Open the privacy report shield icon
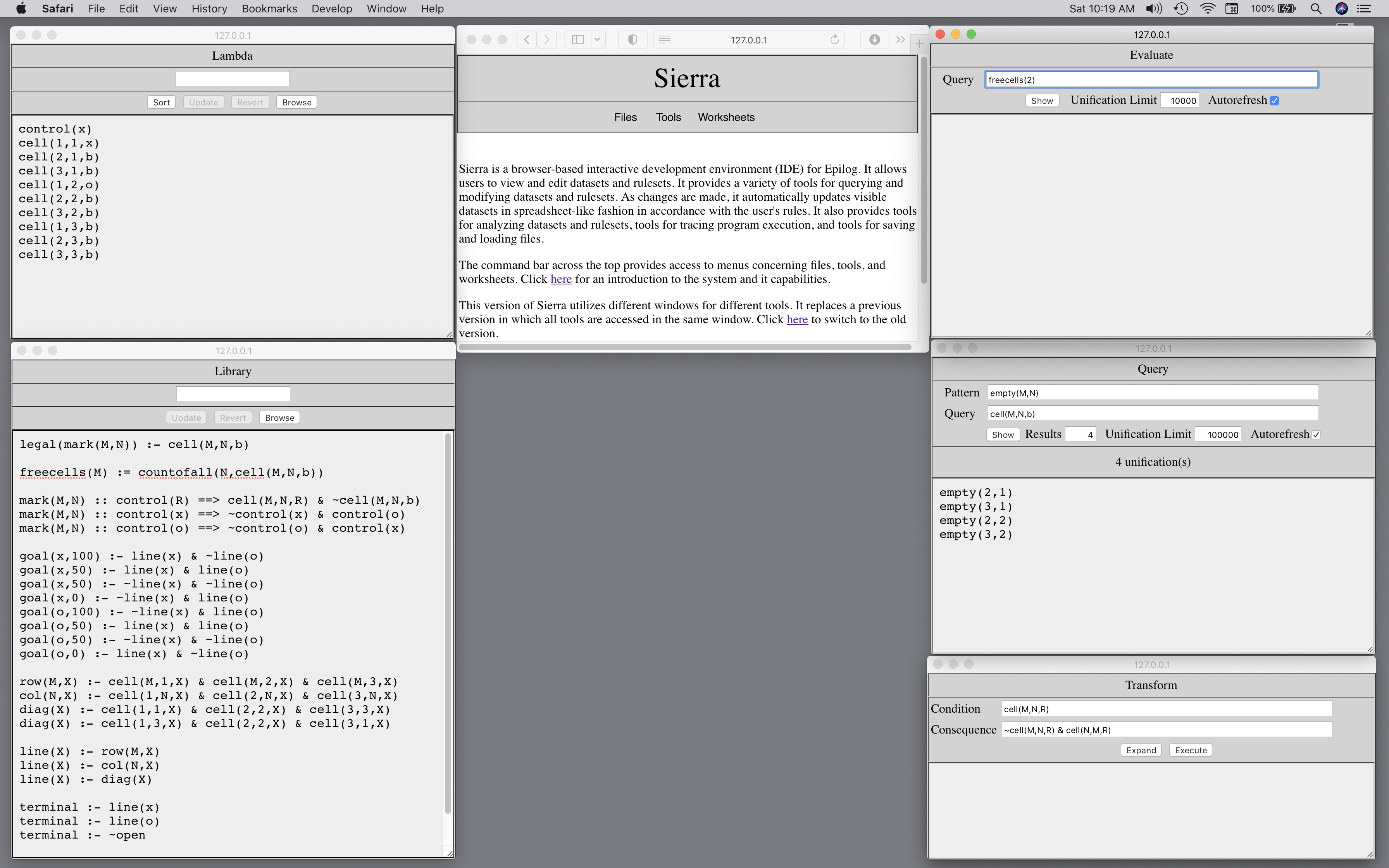1389x868 pixels. pyautogui.click(x=632, y=40)
